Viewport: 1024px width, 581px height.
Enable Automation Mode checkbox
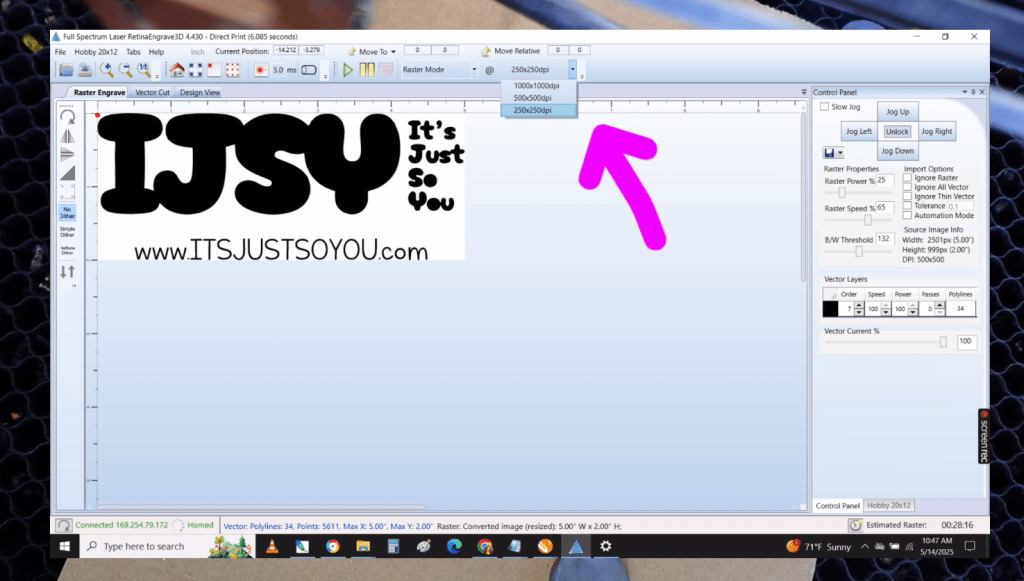(x=907, y=215)
